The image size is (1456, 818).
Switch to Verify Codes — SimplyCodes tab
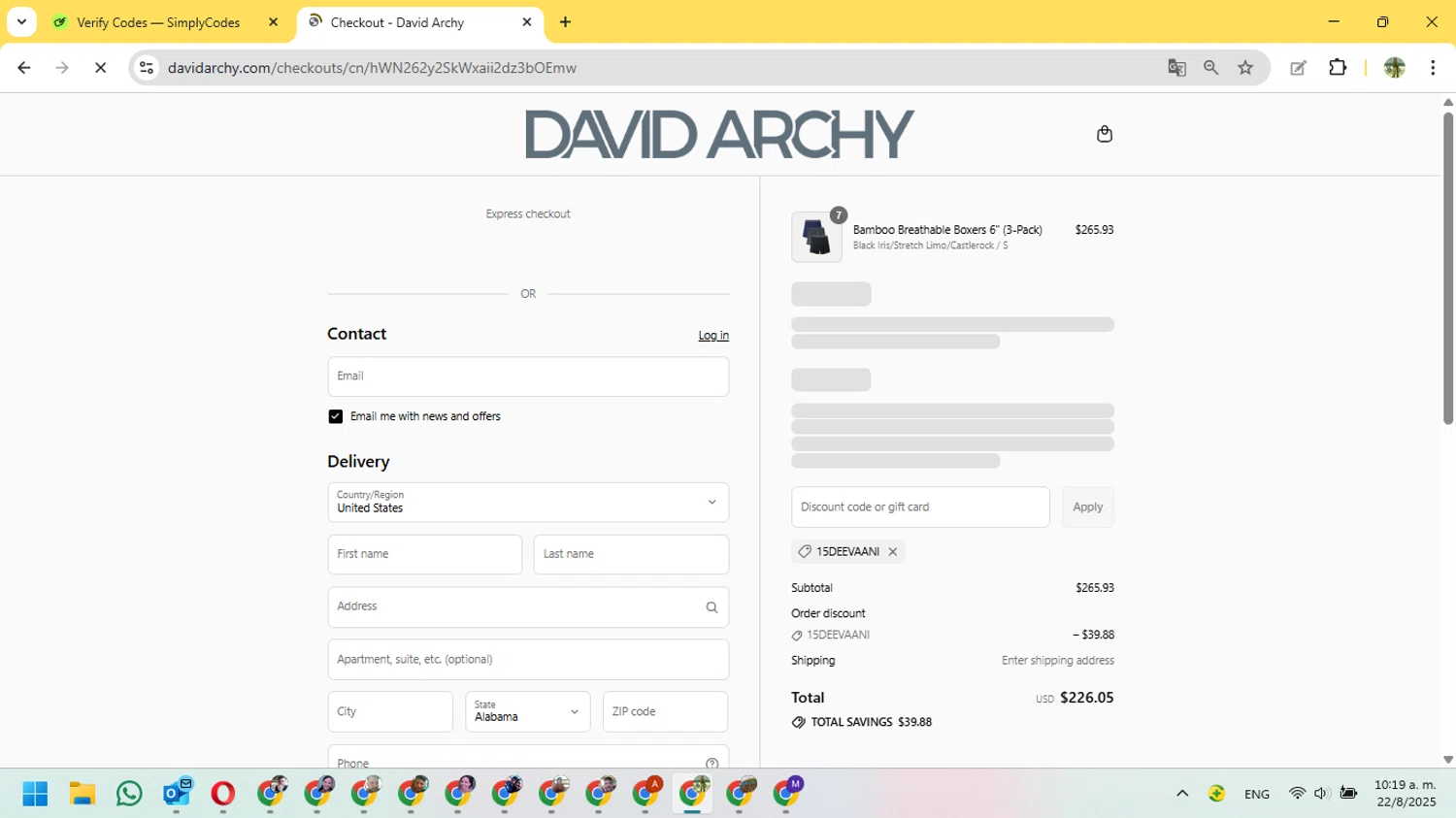click(x=158, y=22)
